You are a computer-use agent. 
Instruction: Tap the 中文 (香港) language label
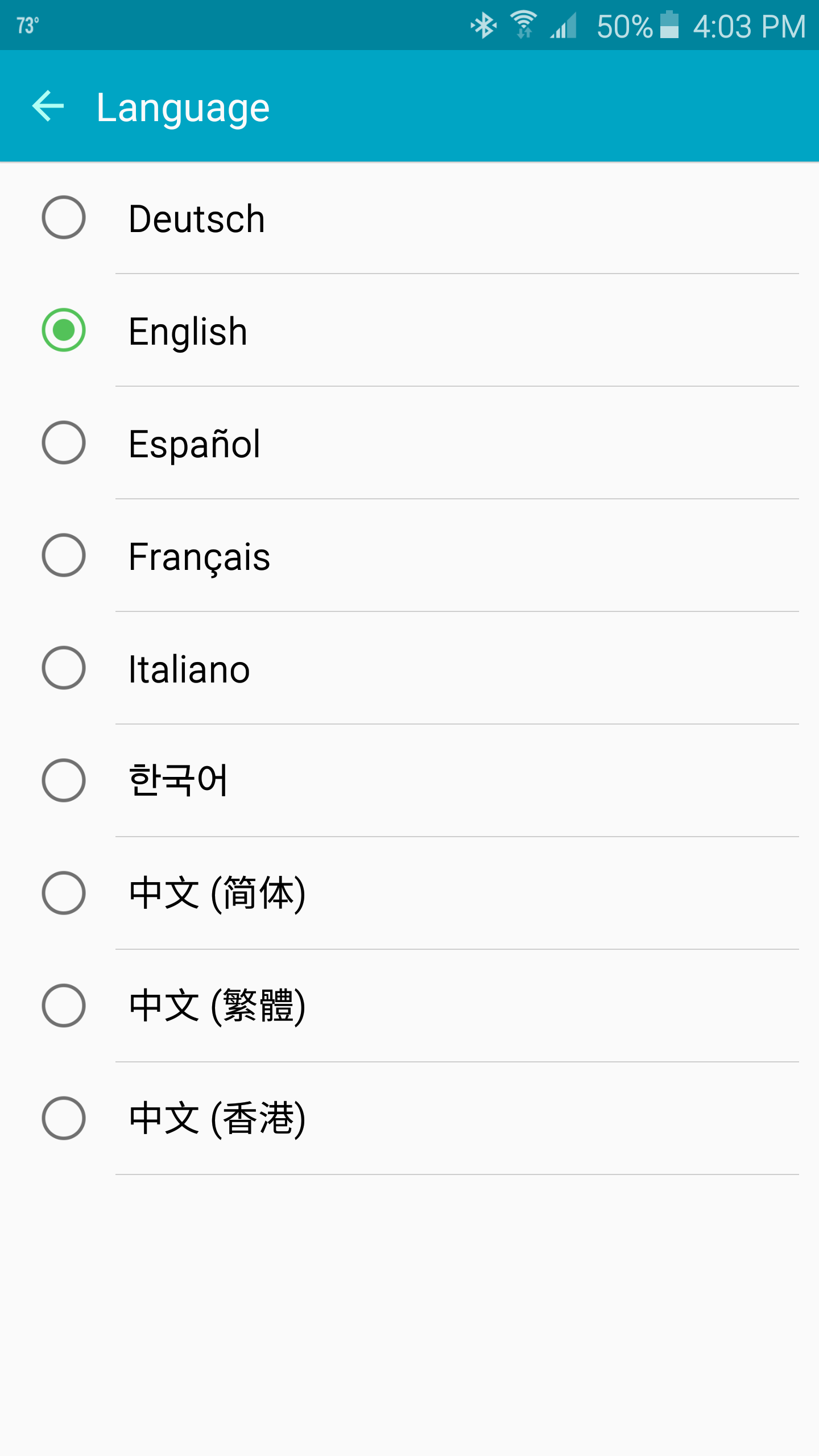(217, 1119)
